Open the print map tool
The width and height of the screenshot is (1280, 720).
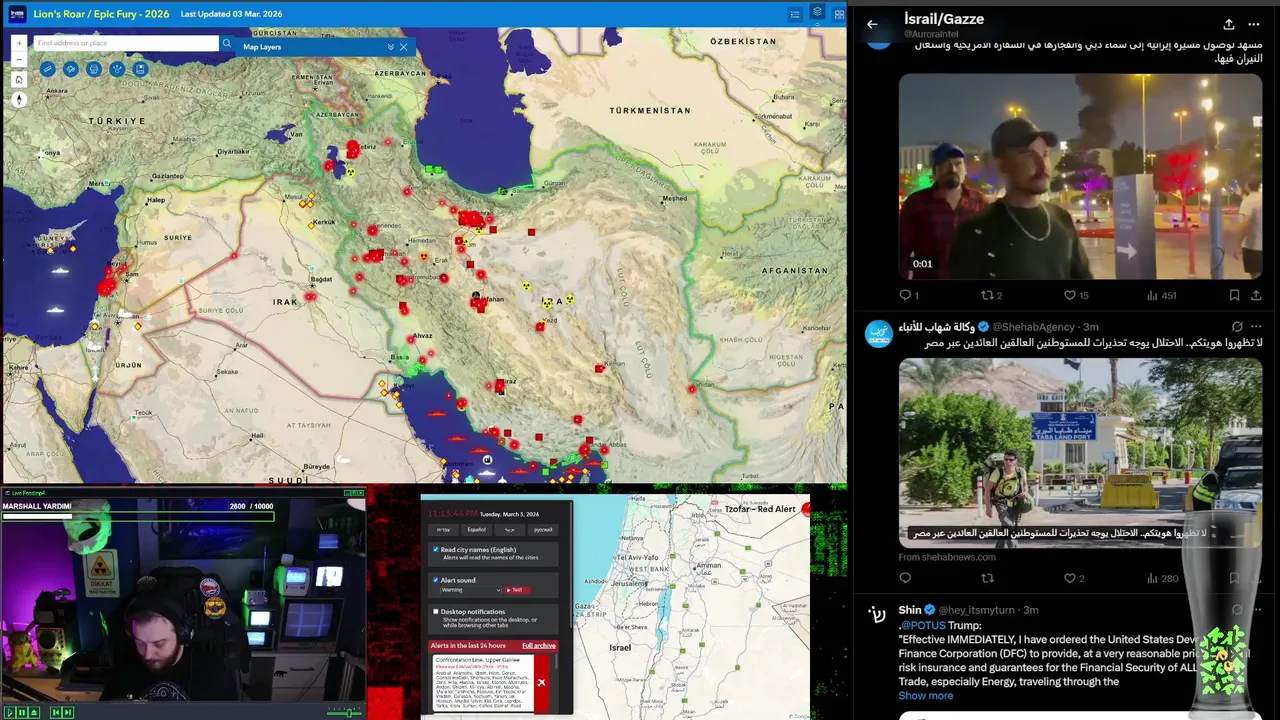pyautogui.click(x=94, y=69)
